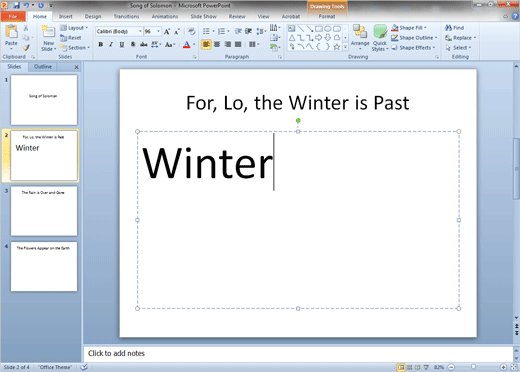The image size is (520, 372).
Task: Switch to the Animations tab
Action: (x=165, y=16)
